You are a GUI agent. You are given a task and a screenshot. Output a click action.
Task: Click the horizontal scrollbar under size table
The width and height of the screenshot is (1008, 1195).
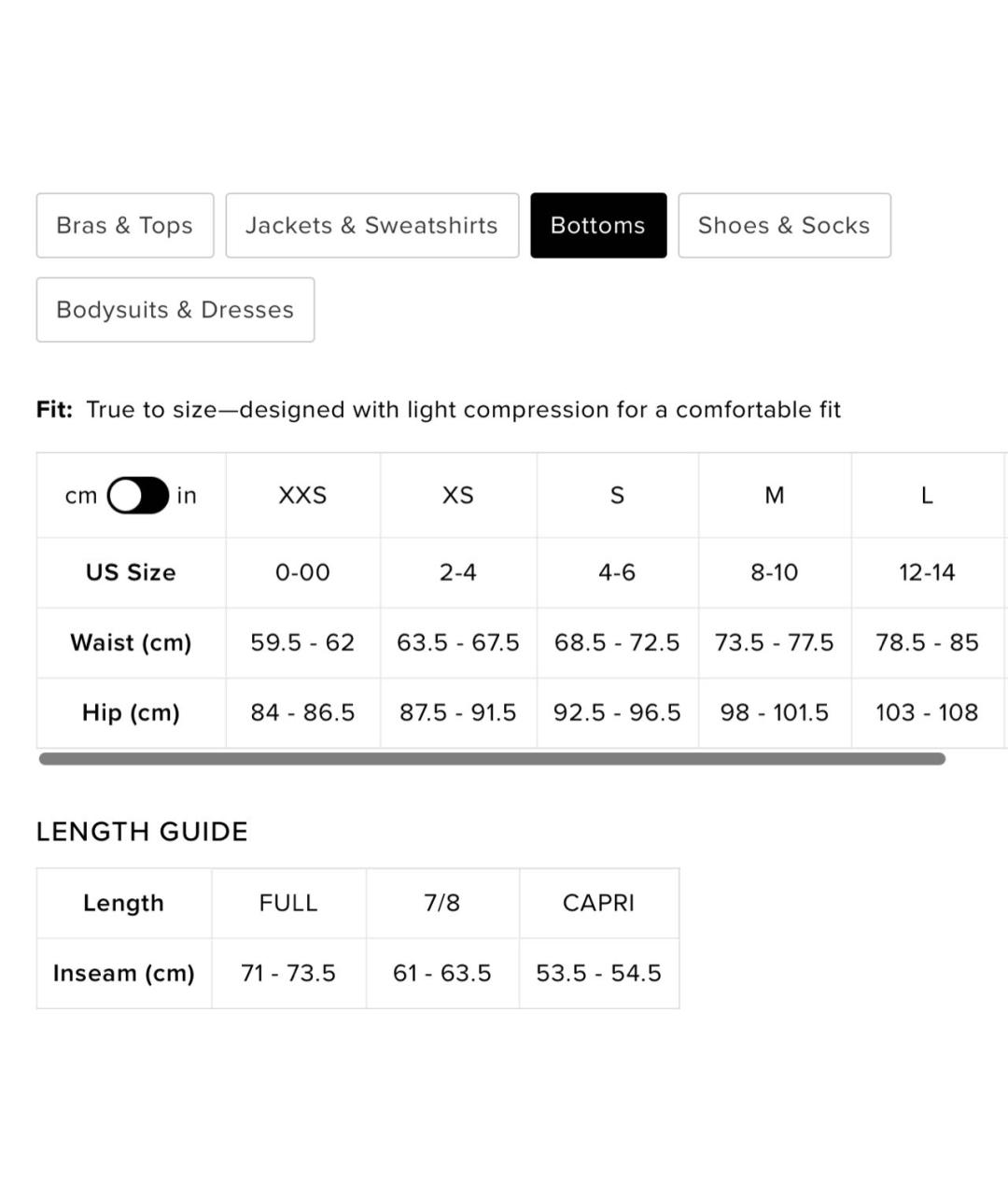[x=492, y=759]
